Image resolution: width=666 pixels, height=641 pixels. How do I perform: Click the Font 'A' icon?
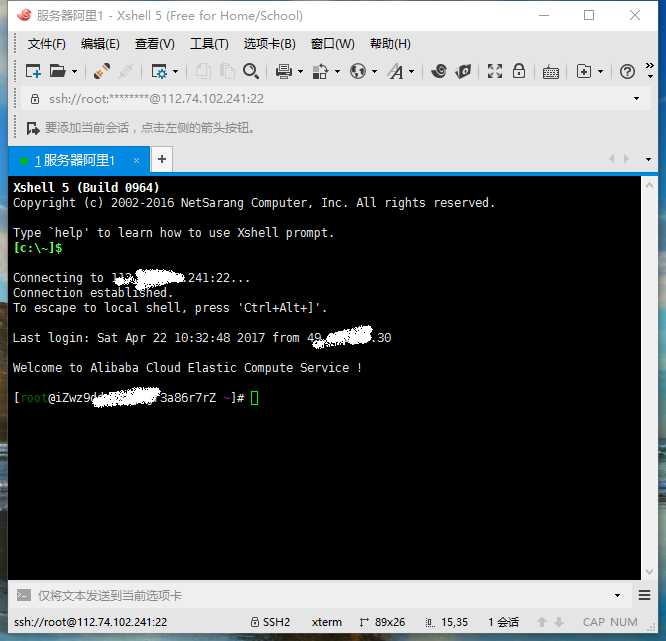pyautogui.click(x=395, y=71)
